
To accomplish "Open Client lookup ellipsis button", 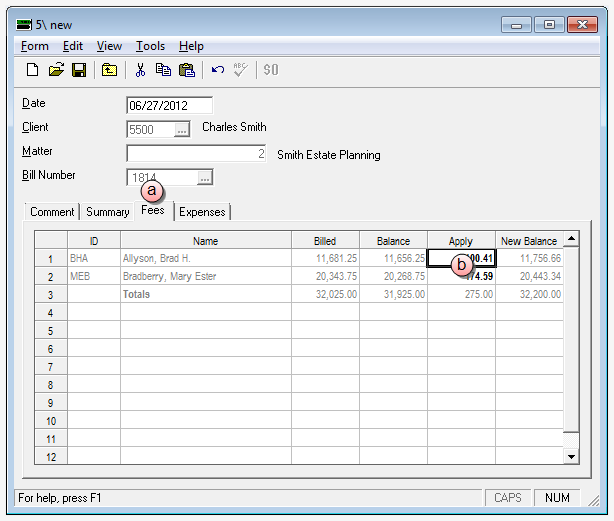I will (181, 130).
